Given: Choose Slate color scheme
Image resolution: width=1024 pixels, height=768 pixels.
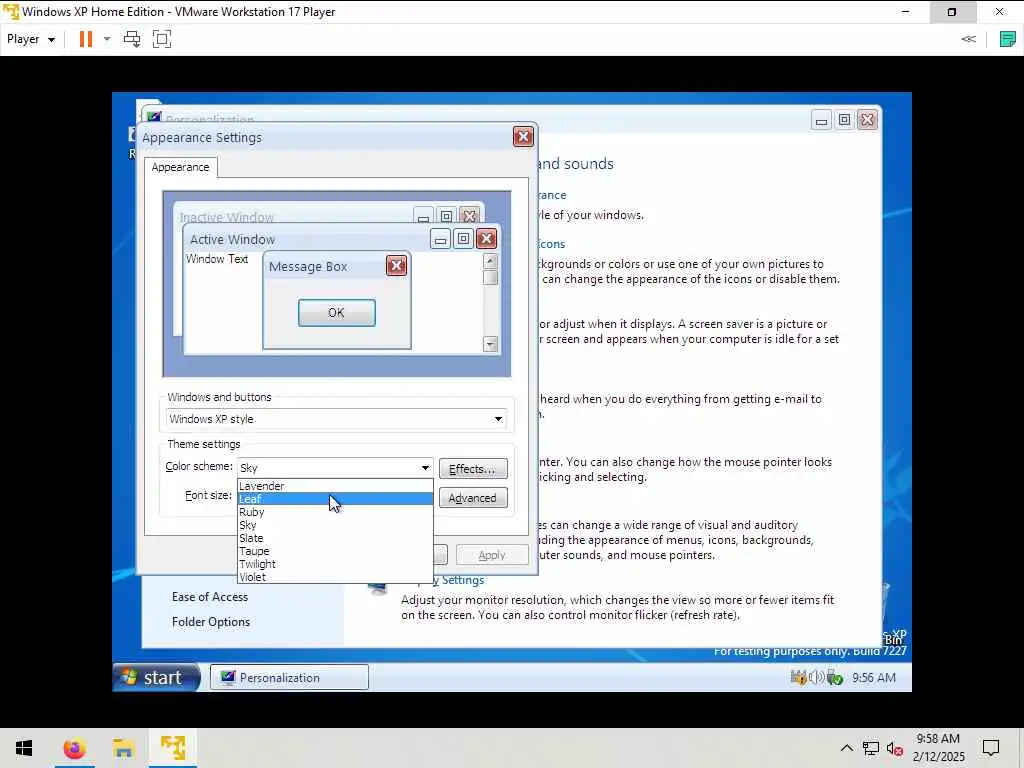Looking at the screenshot, I should pyautogui.click(x=335, y=538).
